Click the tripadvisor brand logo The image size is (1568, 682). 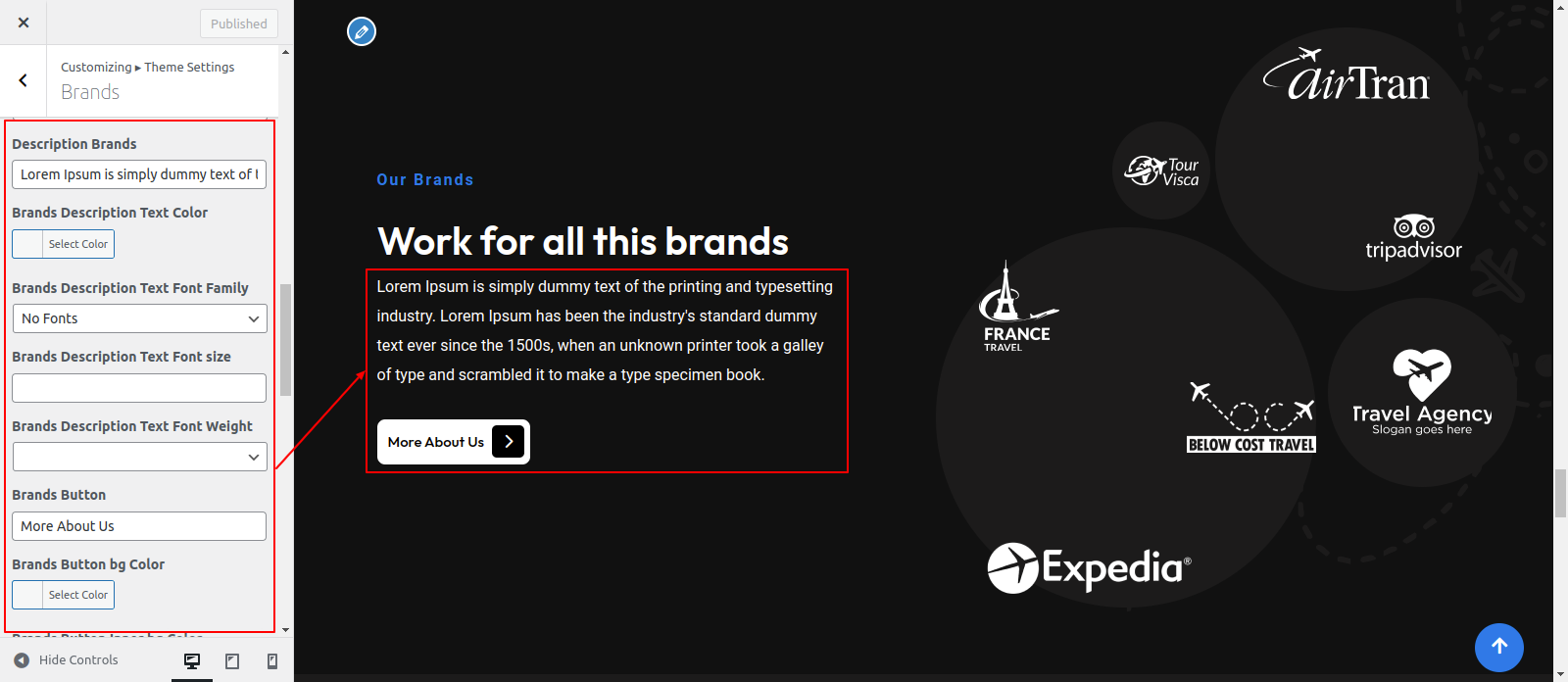click(1413, 237)
